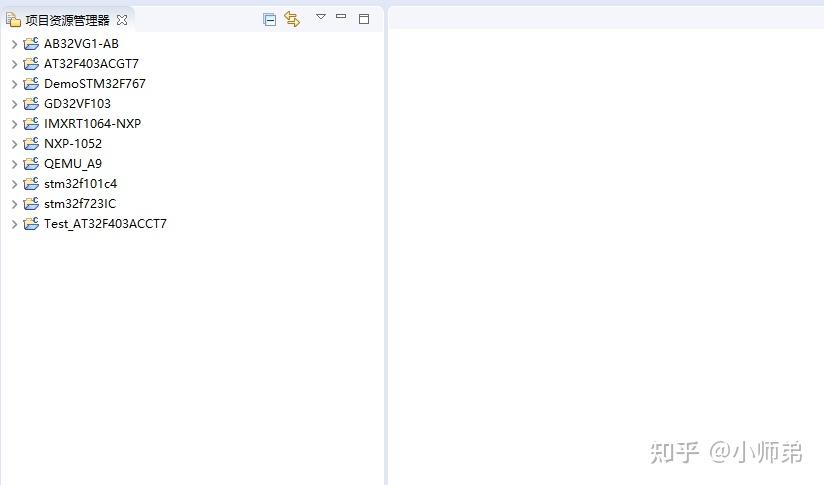824x485 pixels.
Task: Click the Collapse All toolbar icon
Action: click(270, 20)
